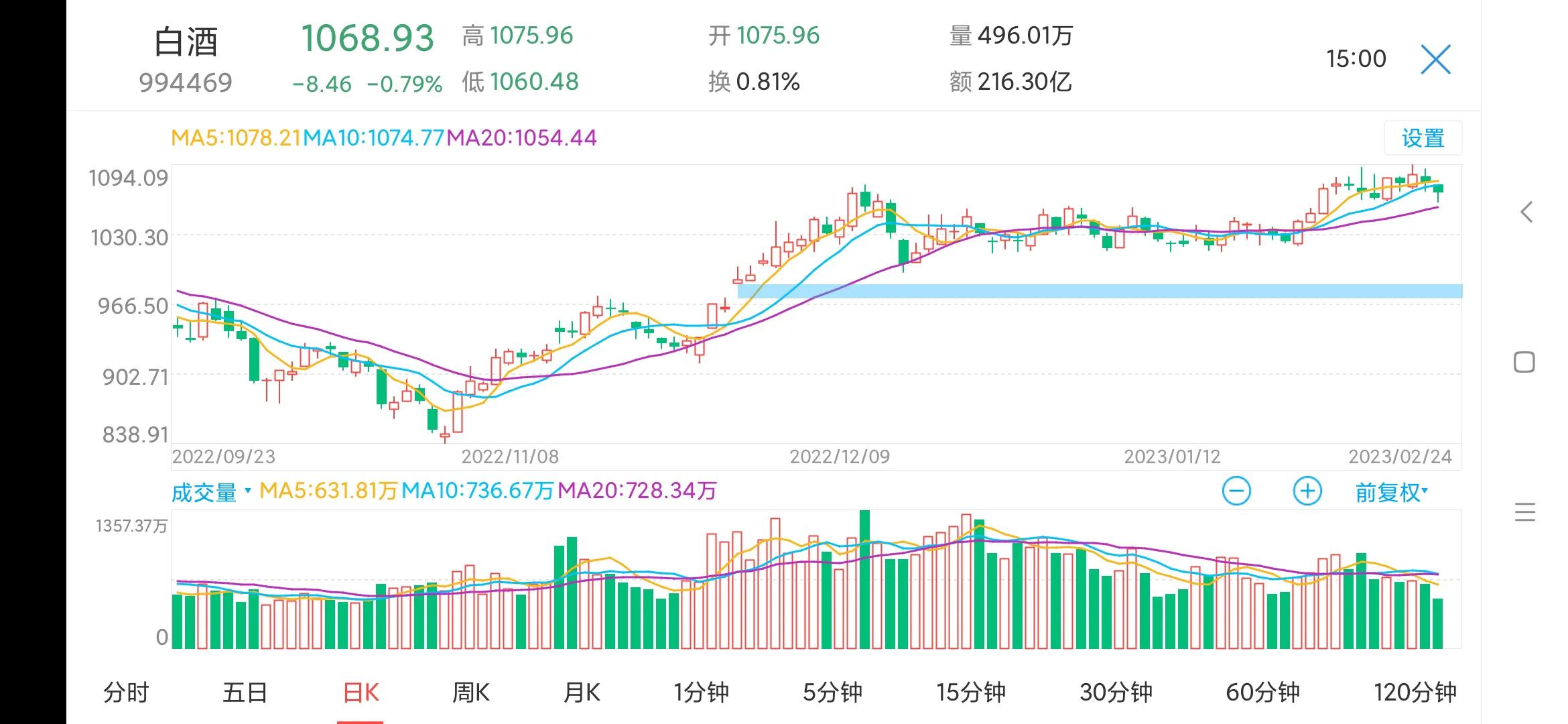Open the 设置 settings button

point(1423,138)
